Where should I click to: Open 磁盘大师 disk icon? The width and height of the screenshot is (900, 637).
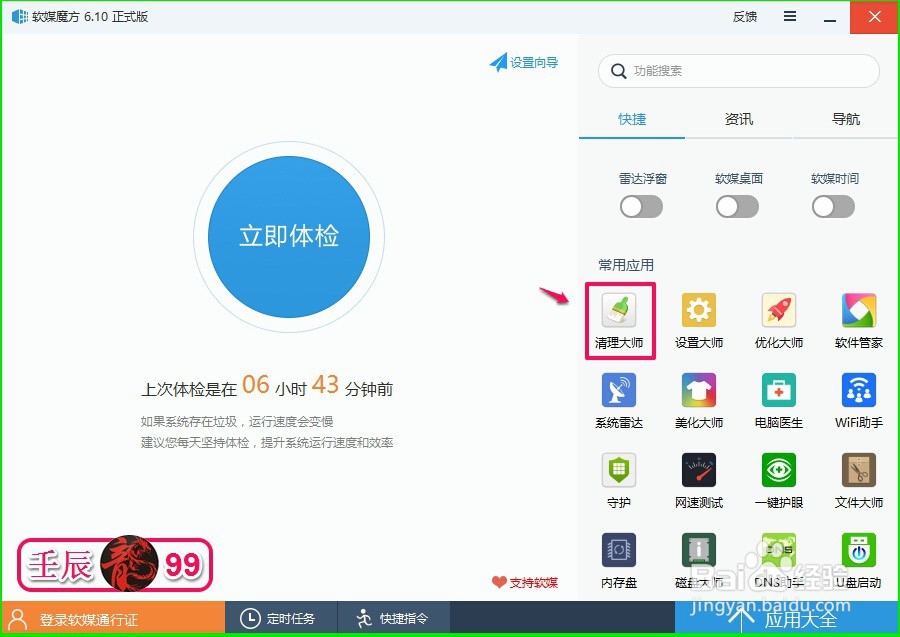[x=699, y=549]
